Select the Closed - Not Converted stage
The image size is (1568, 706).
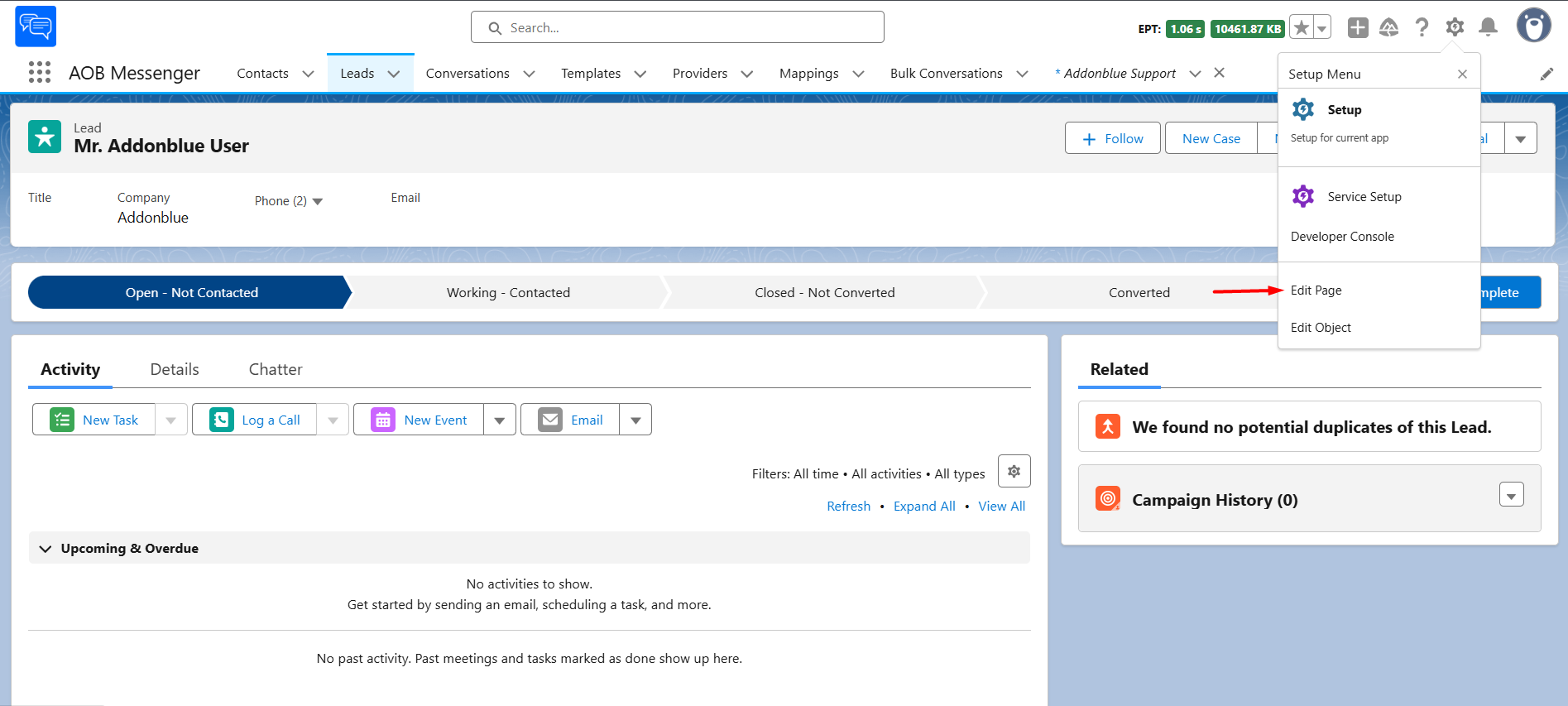tap(824, 292)
